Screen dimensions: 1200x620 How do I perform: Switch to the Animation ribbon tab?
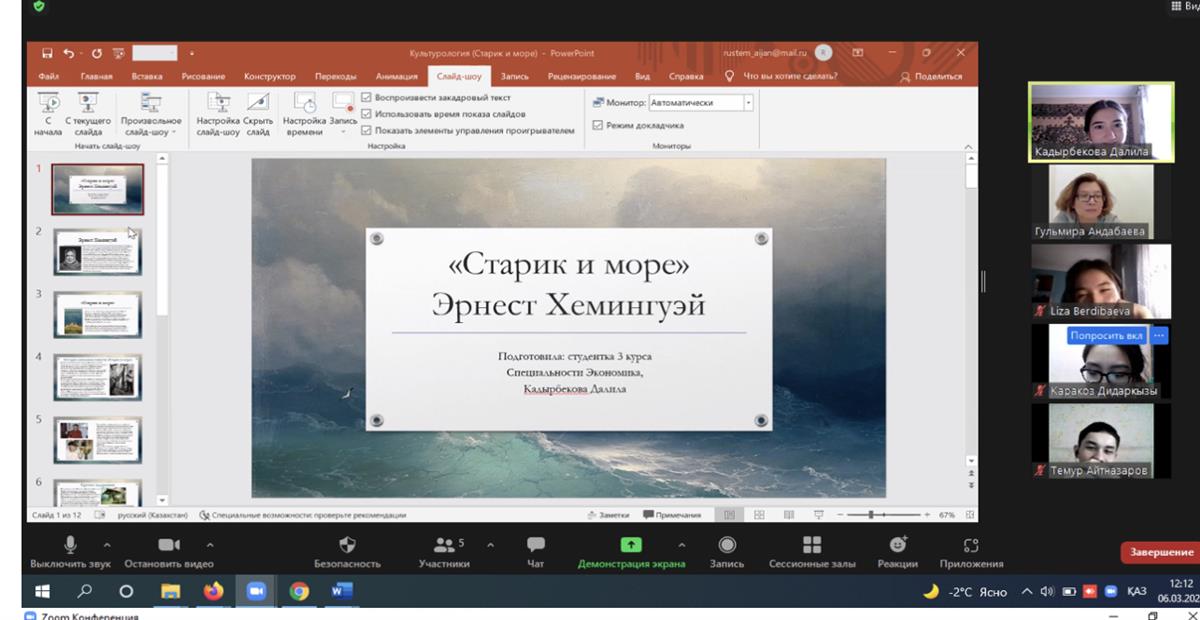396,76
